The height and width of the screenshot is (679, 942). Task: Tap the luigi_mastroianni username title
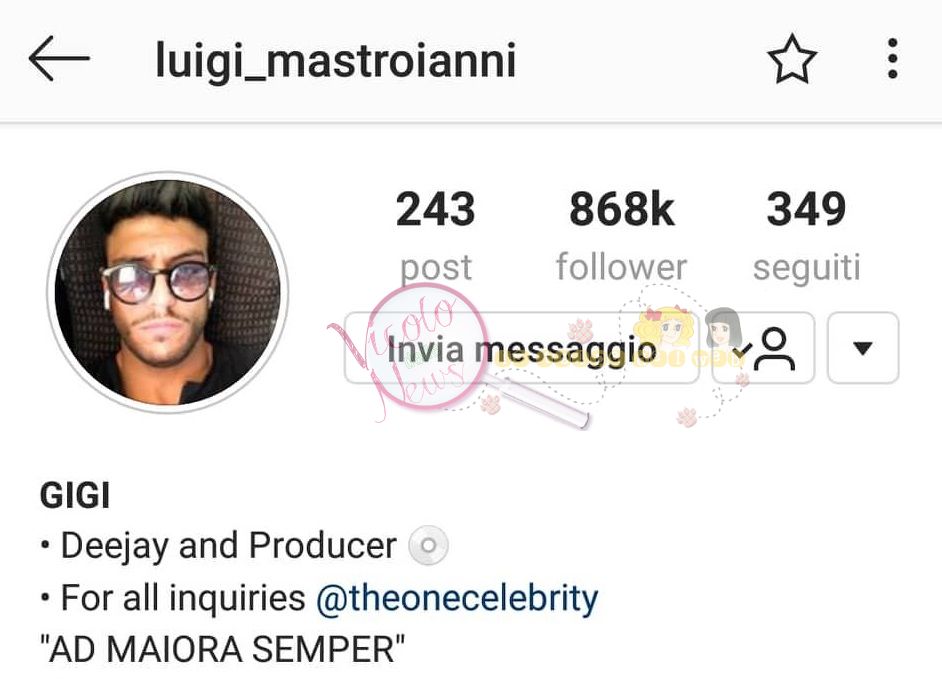pos(336,61)
